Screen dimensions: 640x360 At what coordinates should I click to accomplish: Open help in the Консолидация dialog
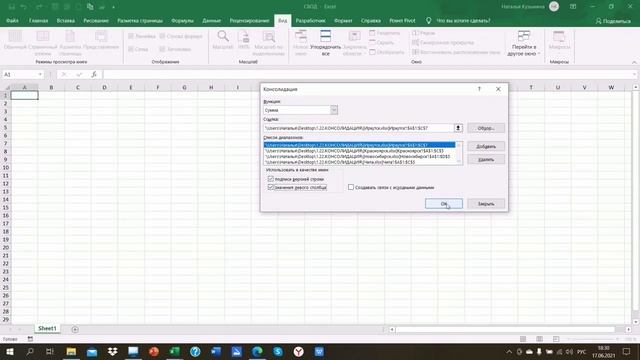(479, 89)
